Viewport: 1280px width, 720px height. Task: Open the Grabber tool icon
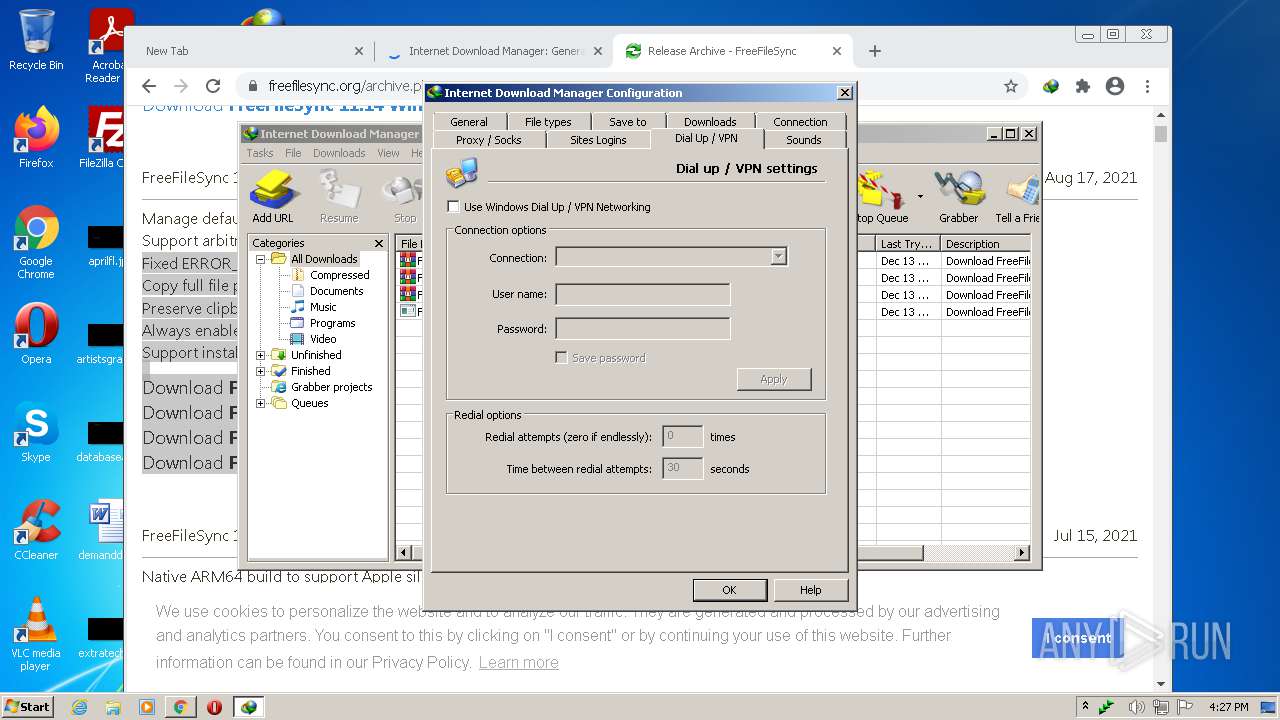[958, 197]
